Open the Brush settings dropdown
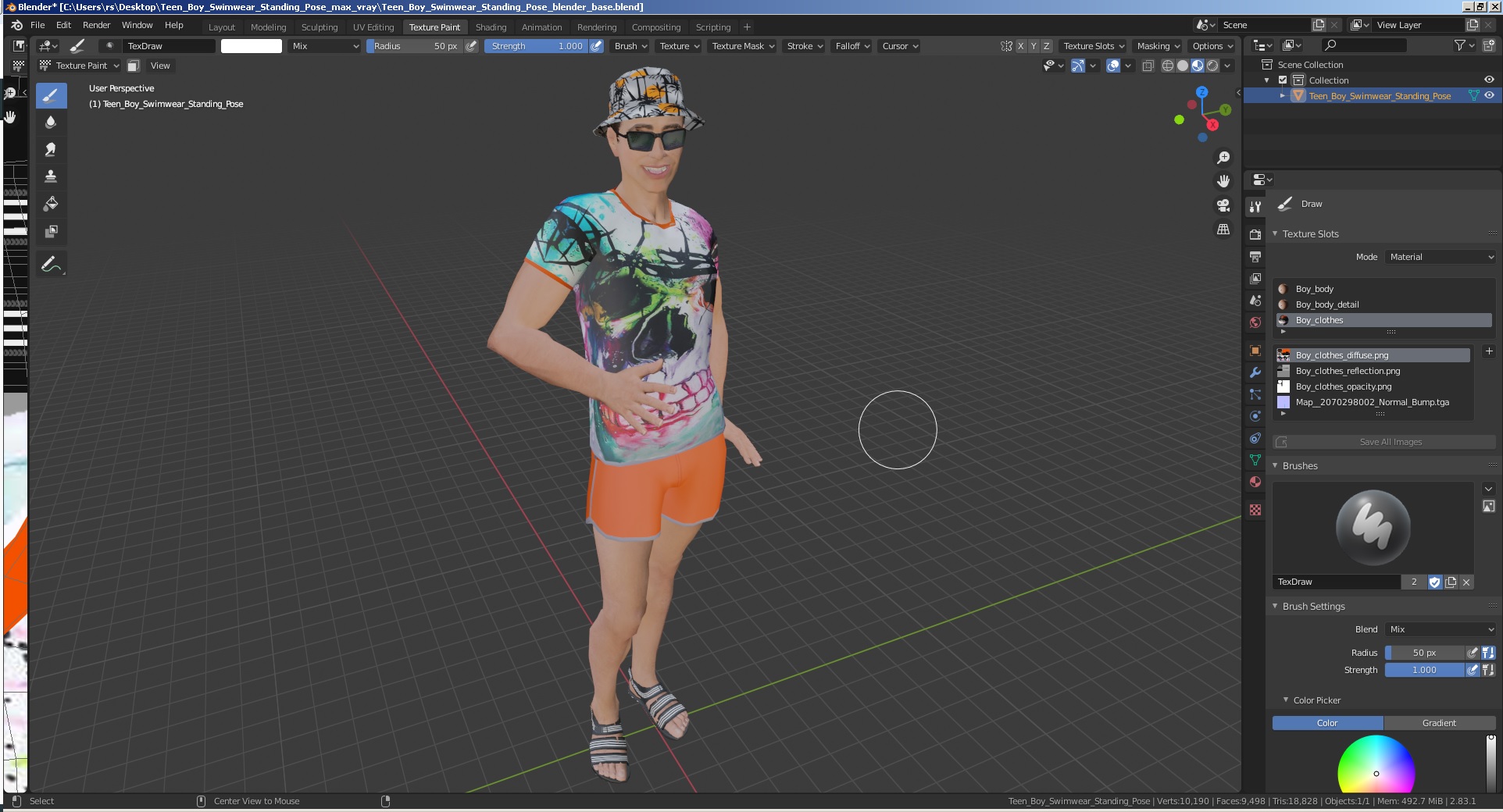The image size is (1503, 812). (630, 46)
